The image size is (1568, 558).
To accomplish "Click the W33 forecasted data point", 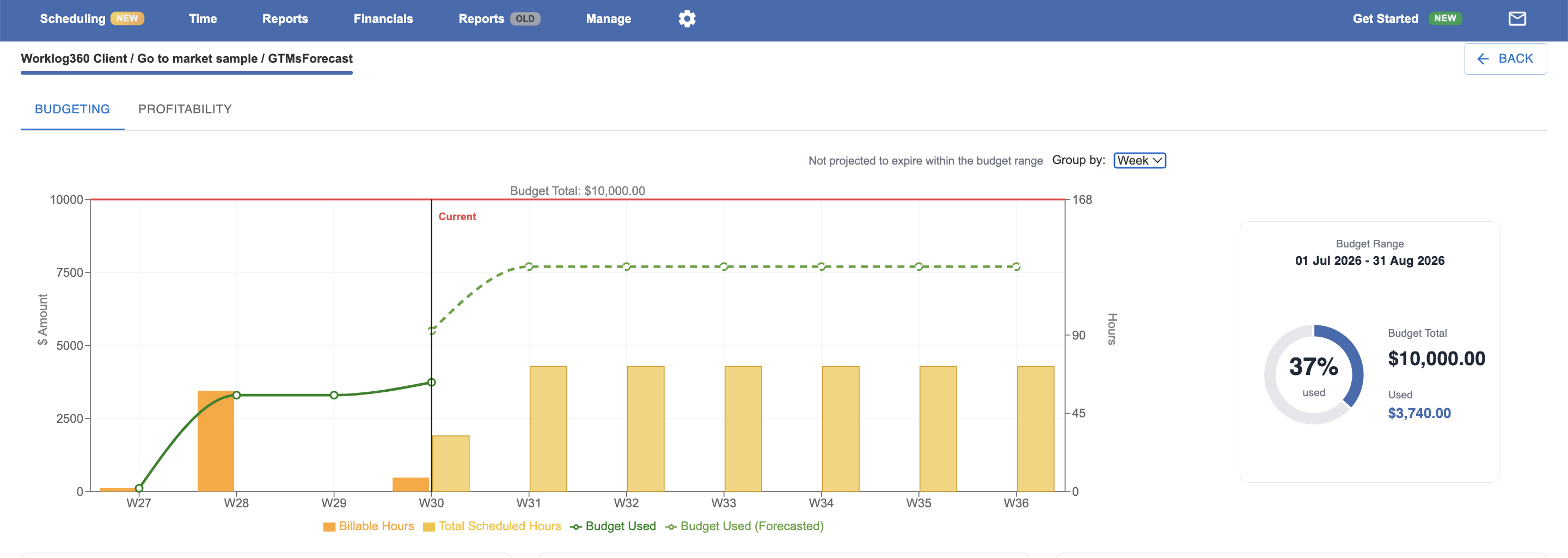I will pos(724,267).
